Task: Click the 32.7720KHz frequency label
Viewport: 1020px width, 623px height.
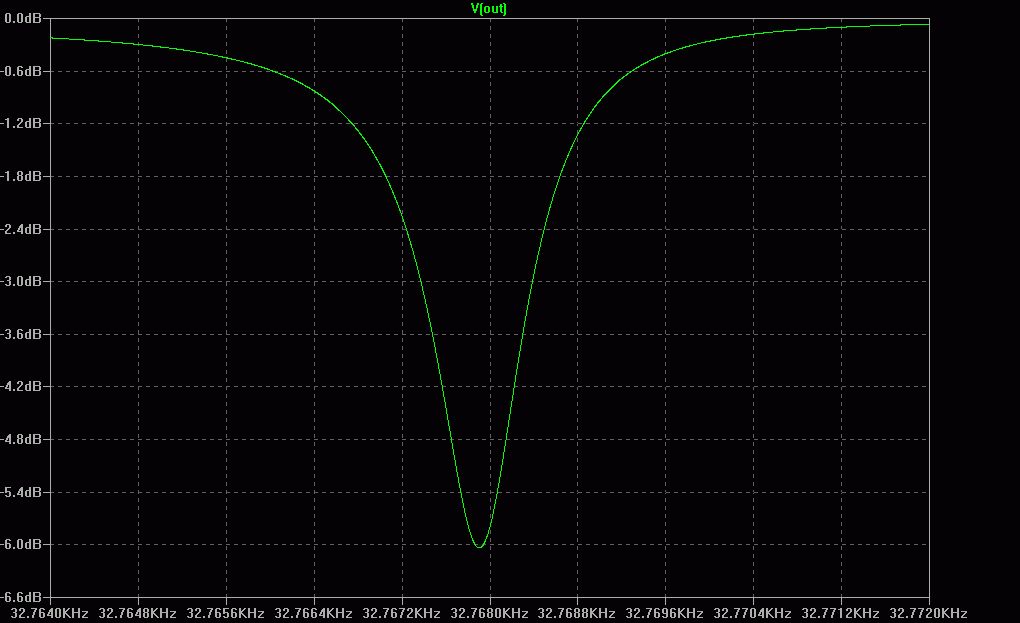Action: pos(928,613)
